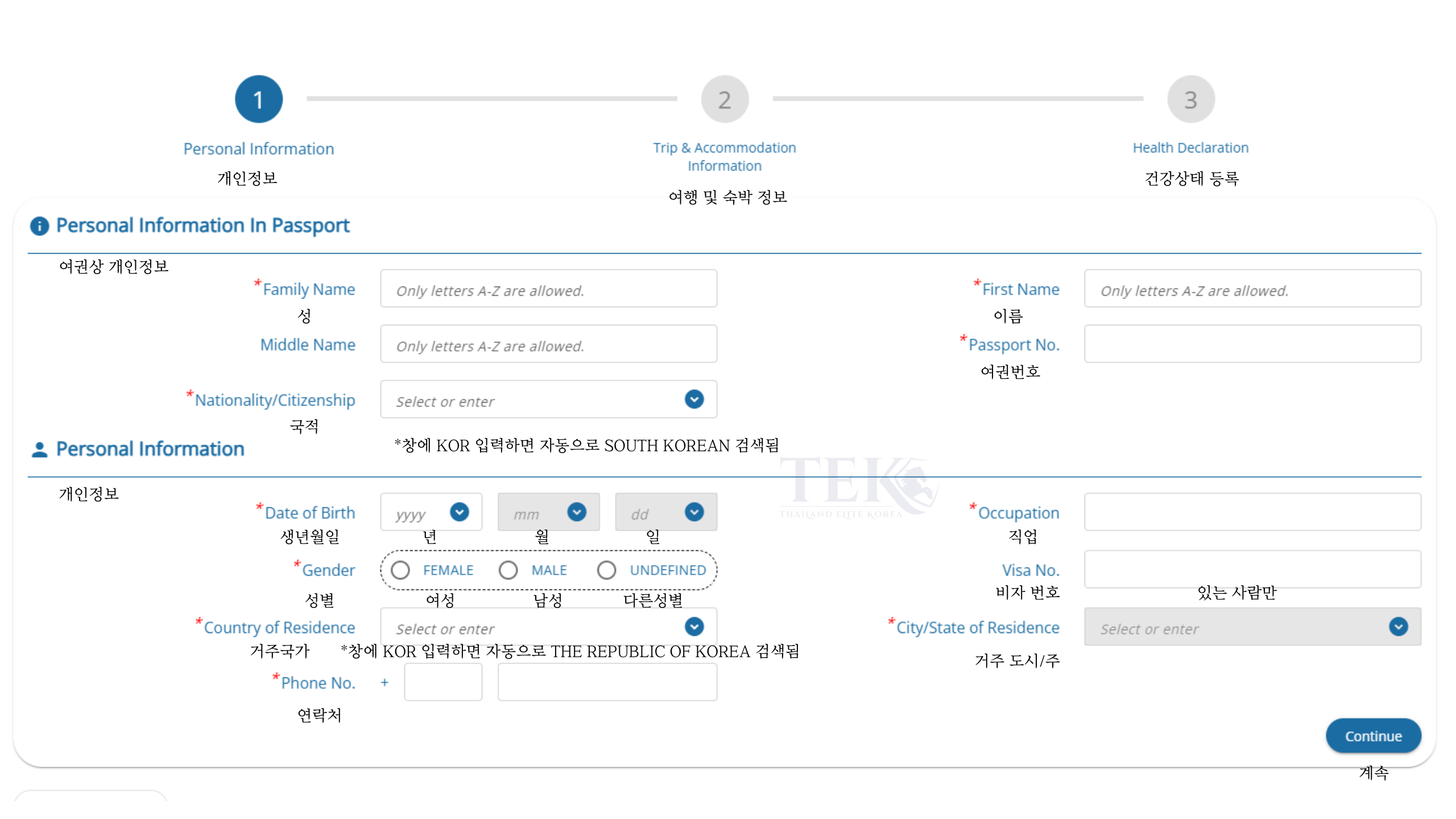Open the City/State of Residence dropdown arrow
This screenshot has height=819, width=1456.
[1398, 627]
